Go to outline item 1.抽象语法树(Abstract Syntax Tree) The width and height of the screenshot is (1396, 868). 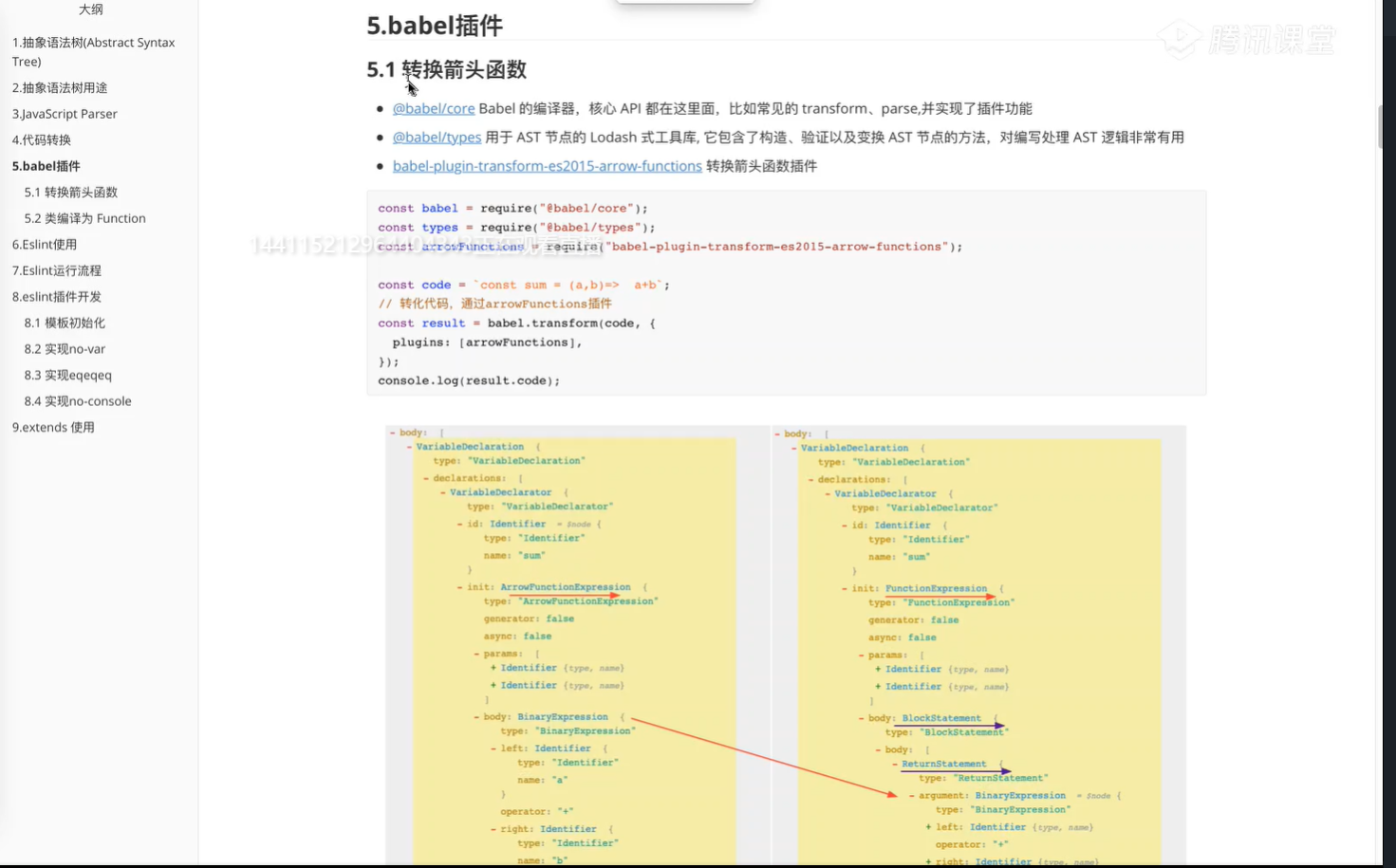click(x=93, y=51)
